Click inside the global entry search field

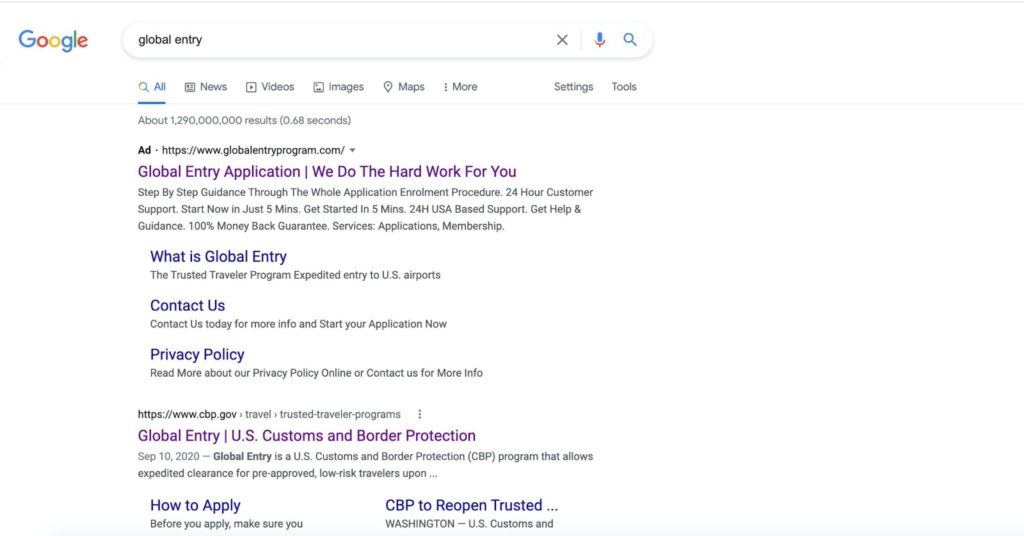pyautogui.click(x=340, y=40)
